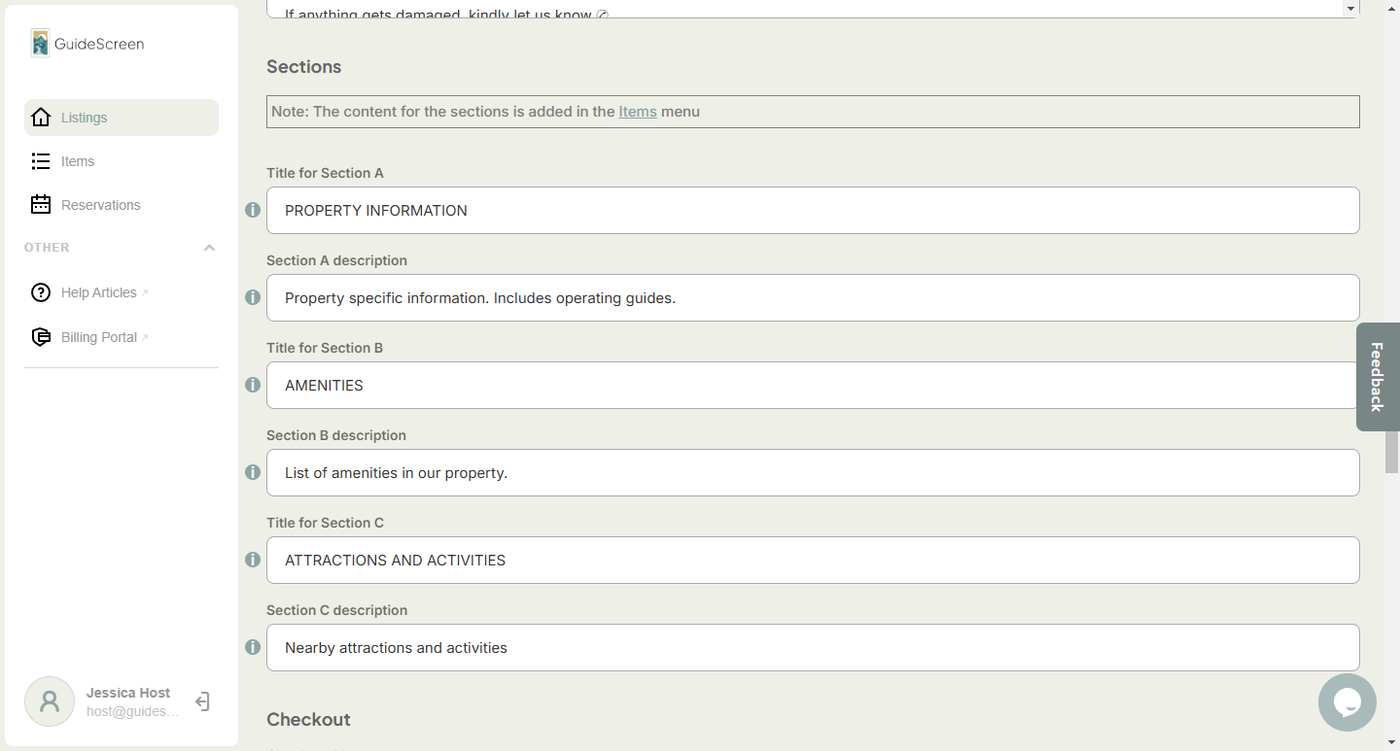
Task: Click the PROPERTY INFORMATION title field
Action: tap(812, 210)
